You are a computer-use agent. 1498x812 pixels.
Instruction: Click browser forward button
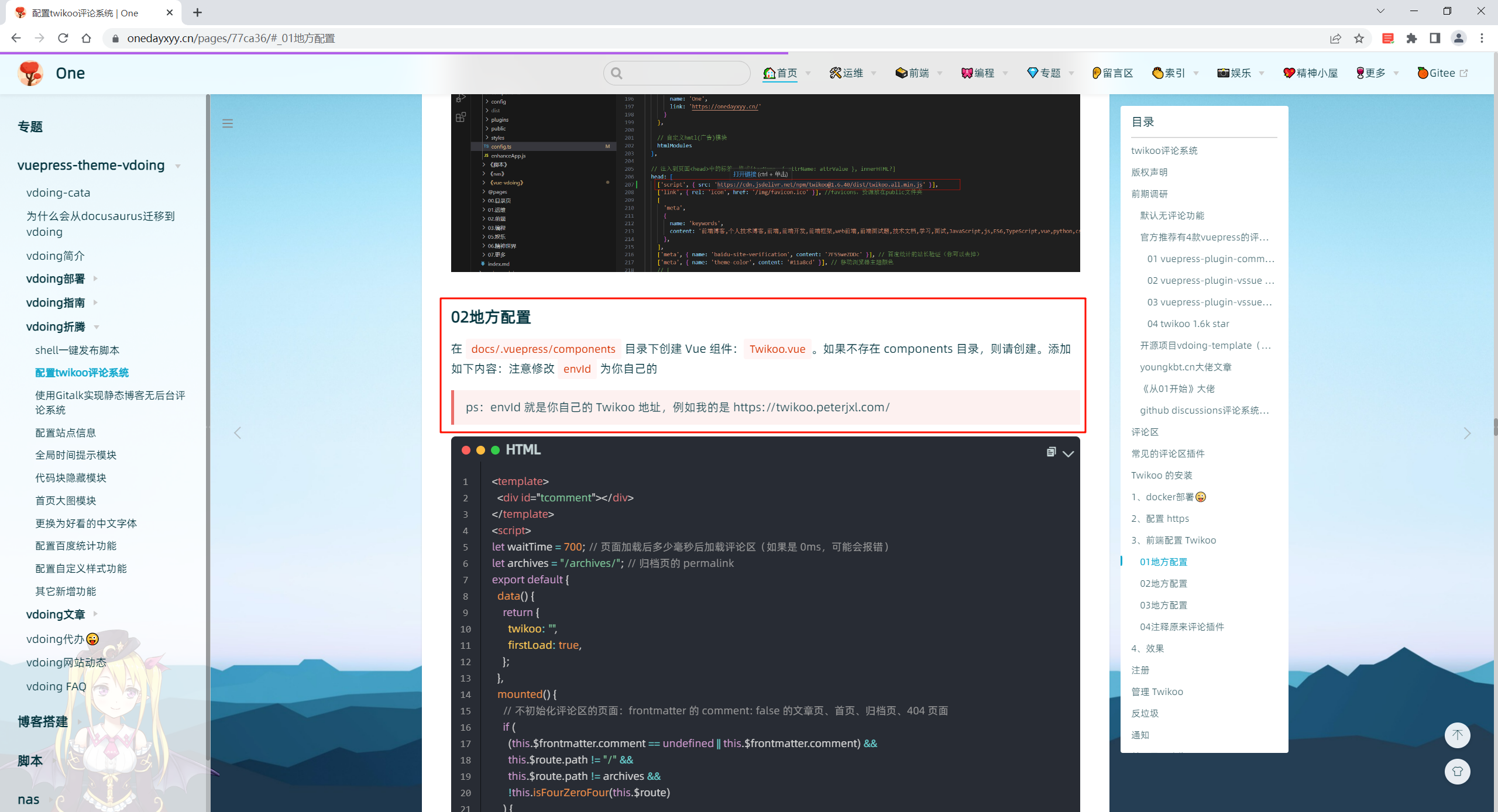tap(39, 38)
